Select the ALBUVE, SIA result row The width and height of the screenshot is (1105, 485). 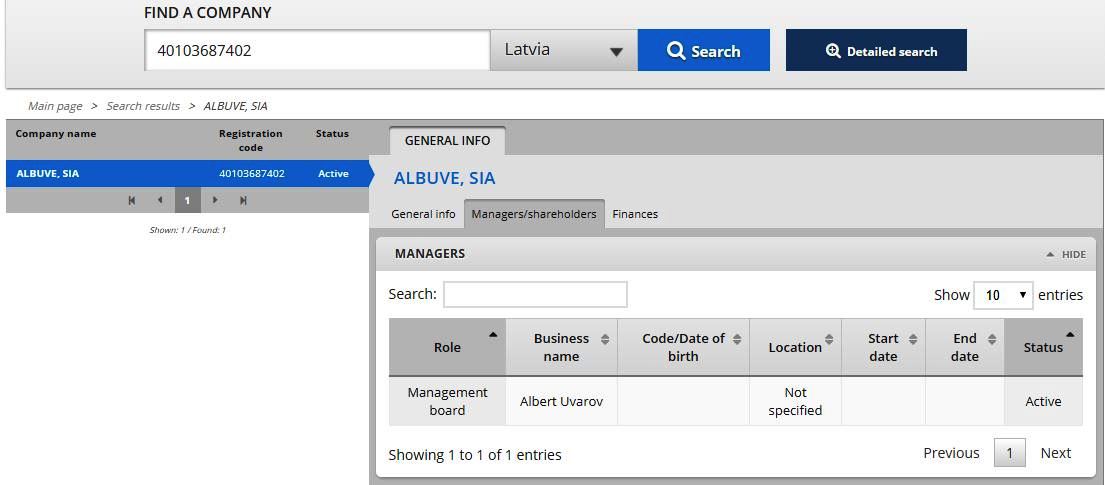(180, 174)
